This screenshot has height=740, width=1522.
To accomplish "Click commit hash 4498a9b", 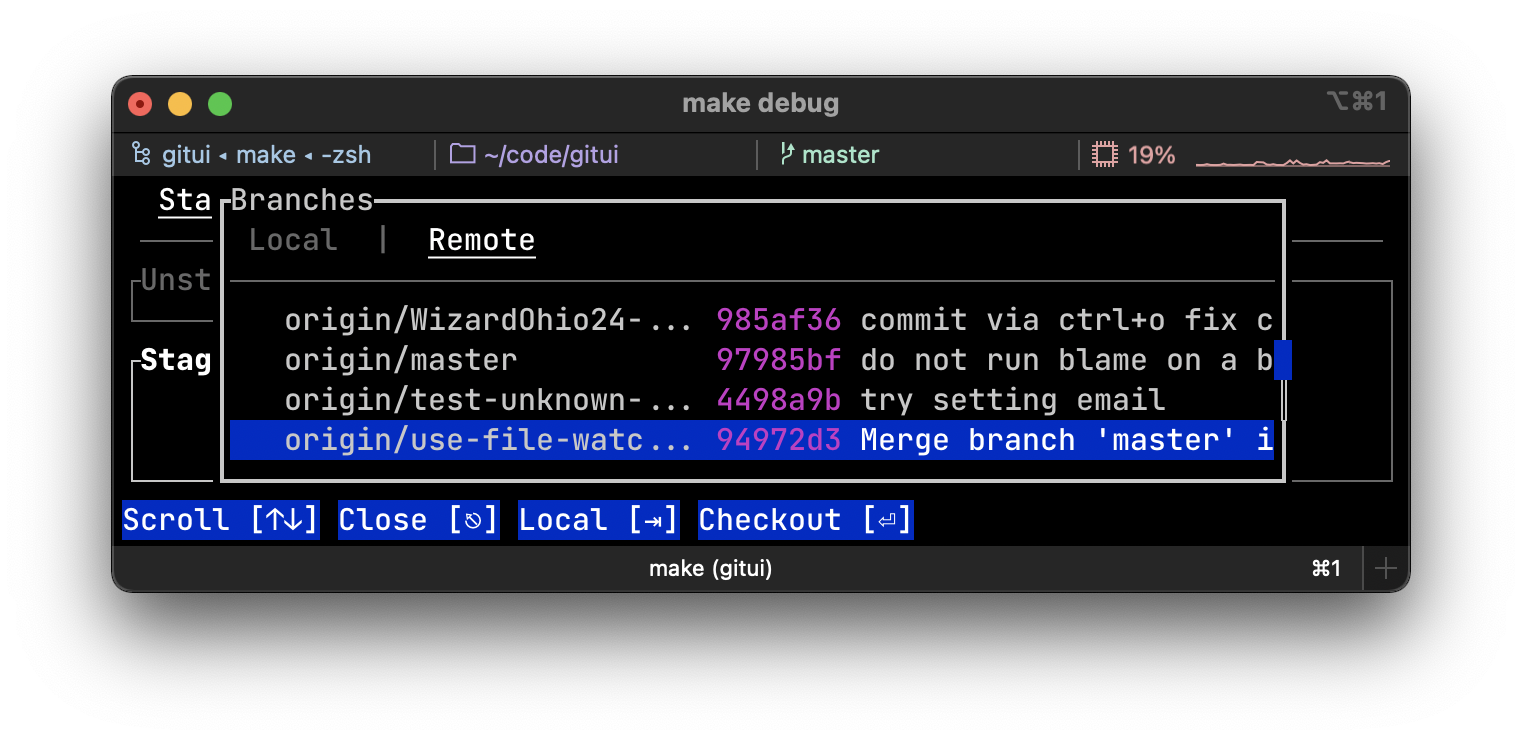I will point(779,400).
